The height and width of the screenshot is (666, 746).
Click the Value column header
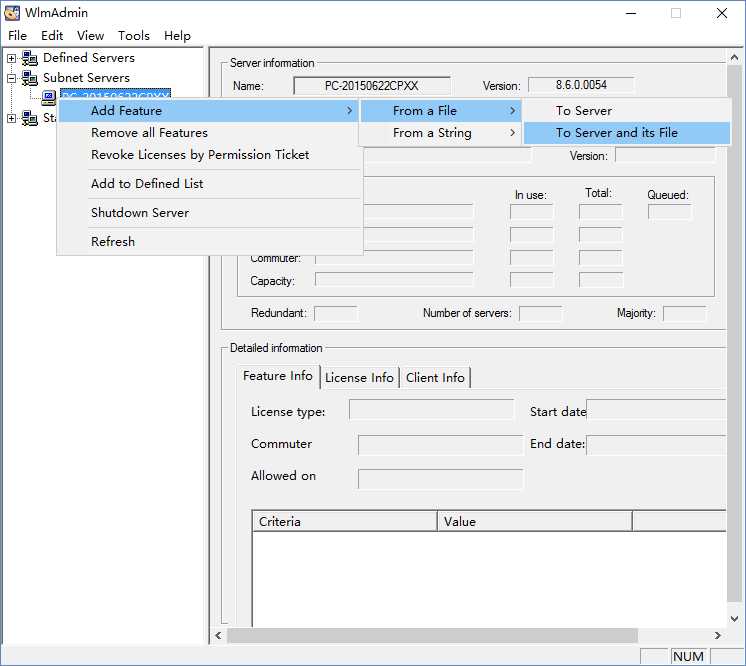535,521
